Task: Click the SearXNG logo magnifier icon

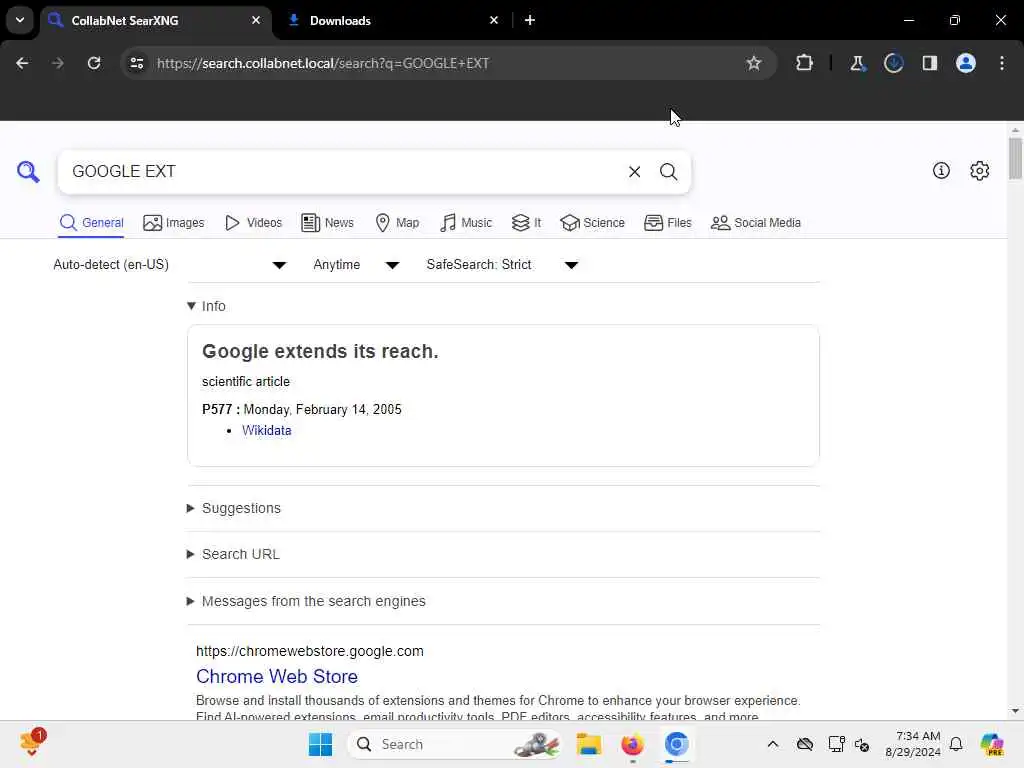Action: pyautogui.click(x=28, y=172)
